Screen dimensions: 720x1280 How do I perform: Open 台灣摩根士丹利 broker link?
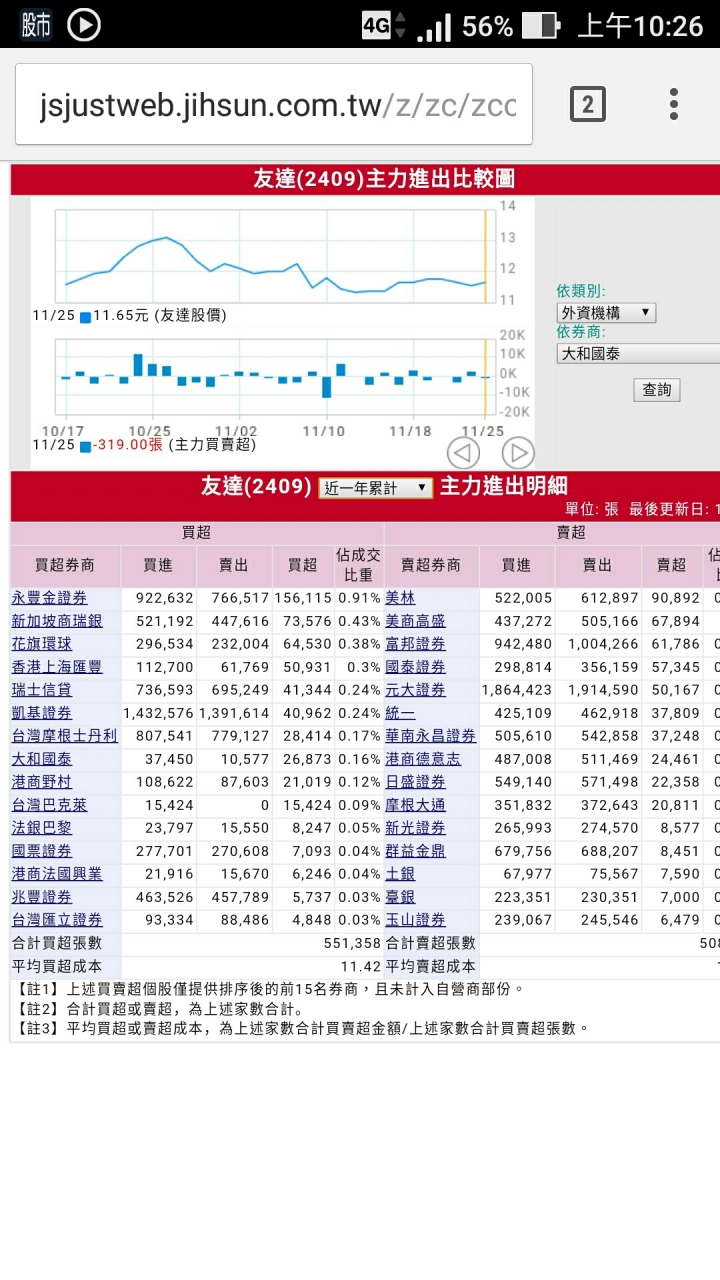pos(64,736)
